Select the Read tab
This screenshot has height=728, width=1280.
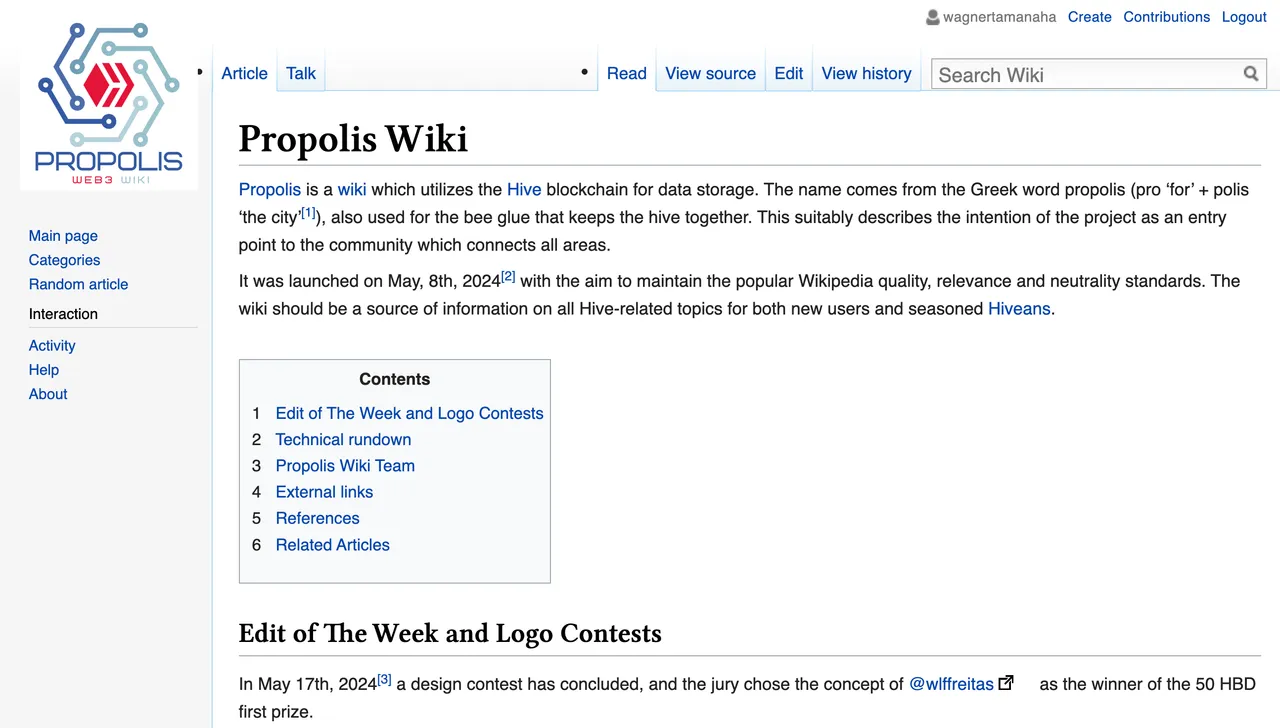point(627,73)
